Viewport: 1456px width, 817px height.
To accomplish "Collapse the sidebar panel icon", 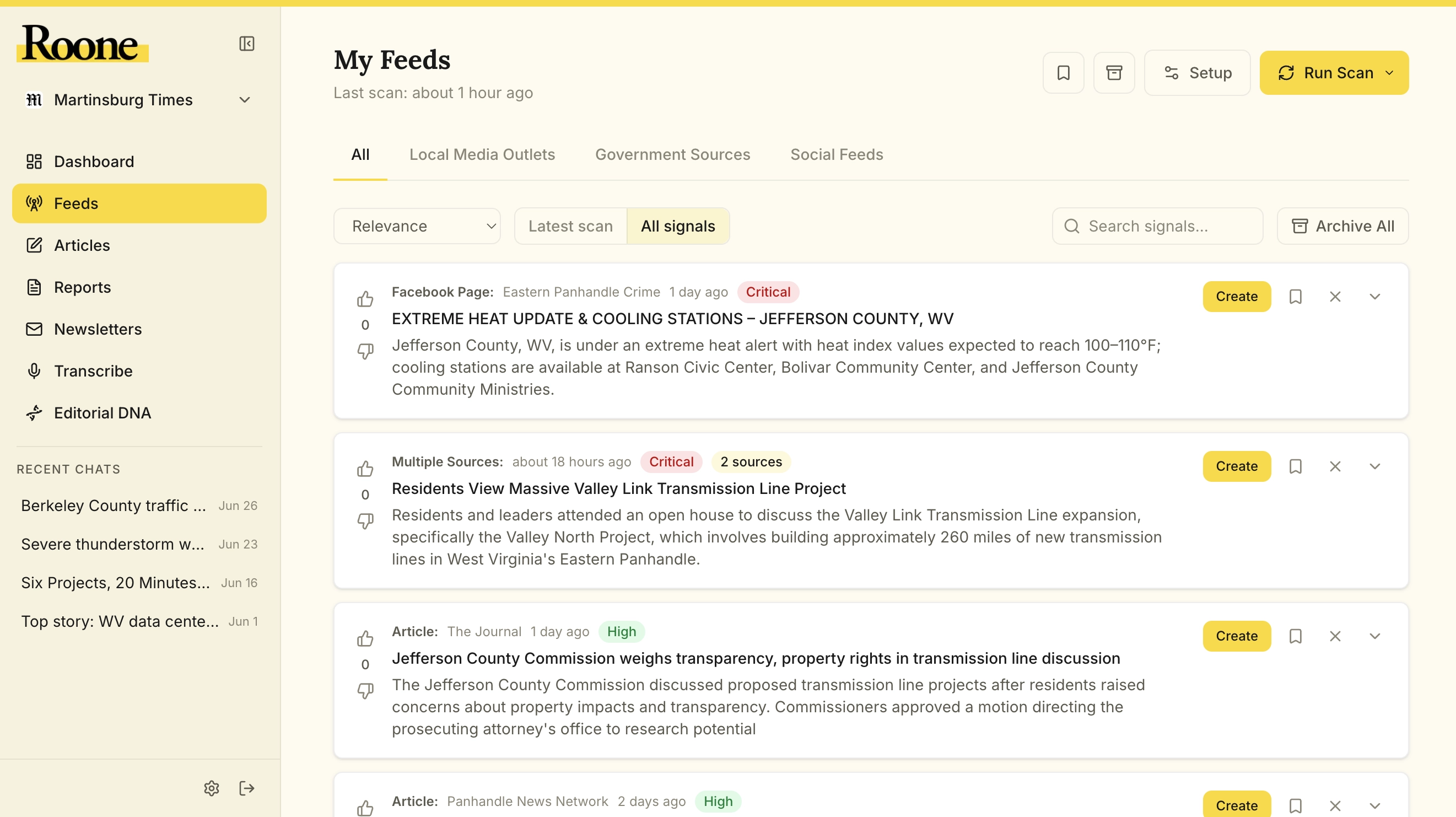I will (246, 44).
